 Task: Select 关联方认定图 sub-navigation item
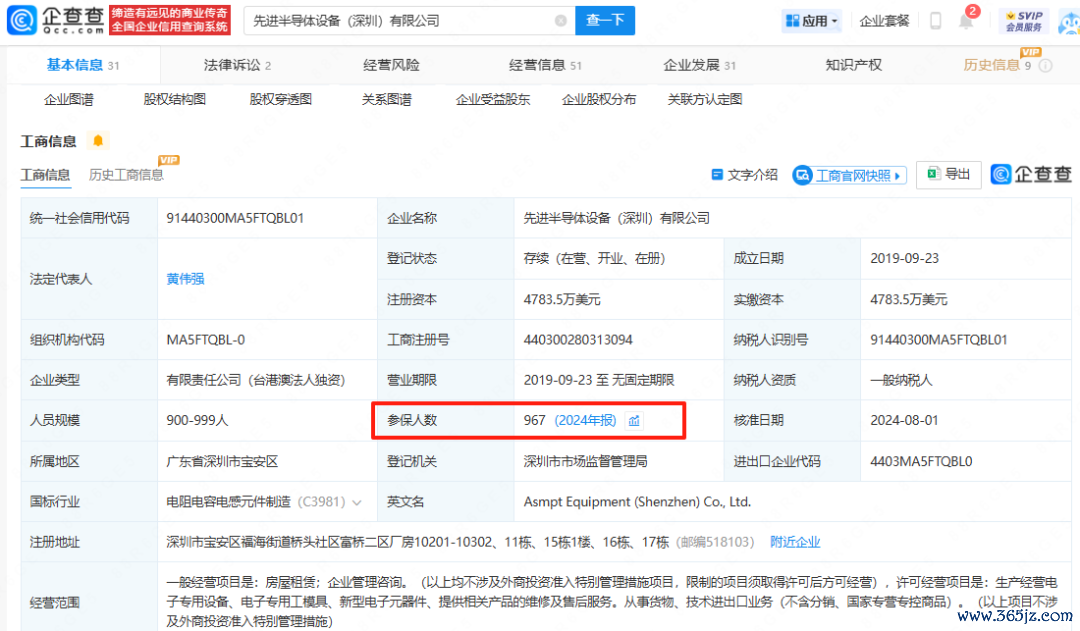pyautogui.click(x=705, y=100)
